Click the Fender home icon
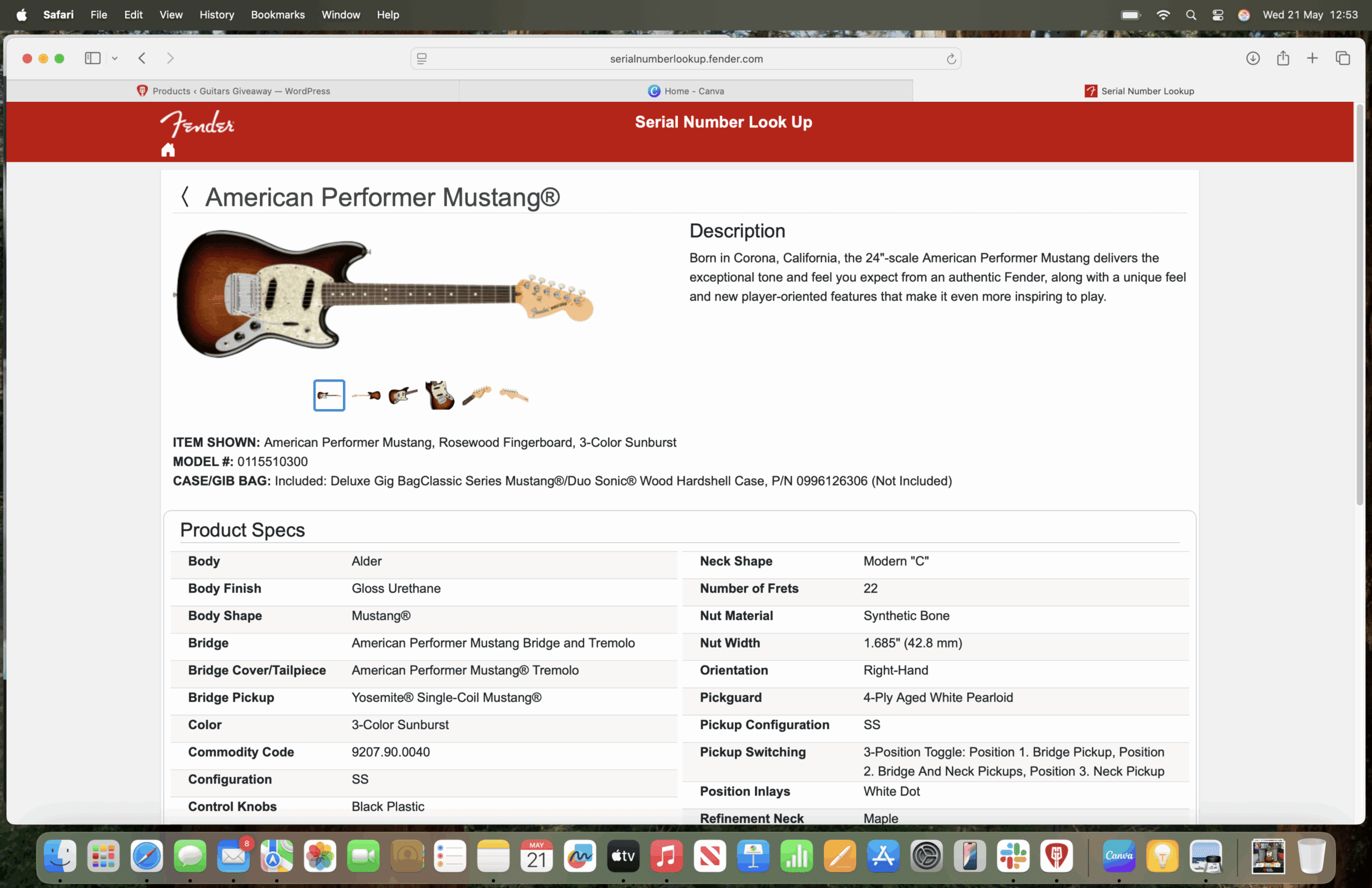 (168, 150)
